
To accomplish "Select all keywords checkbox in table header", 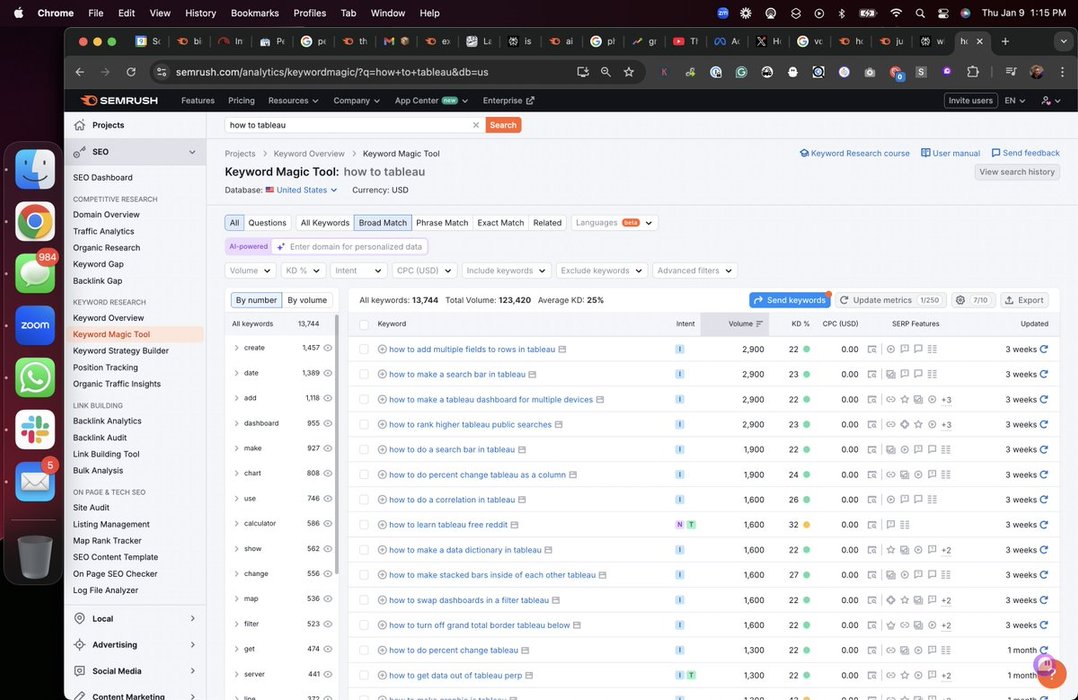I will click(x=364, y=324).
